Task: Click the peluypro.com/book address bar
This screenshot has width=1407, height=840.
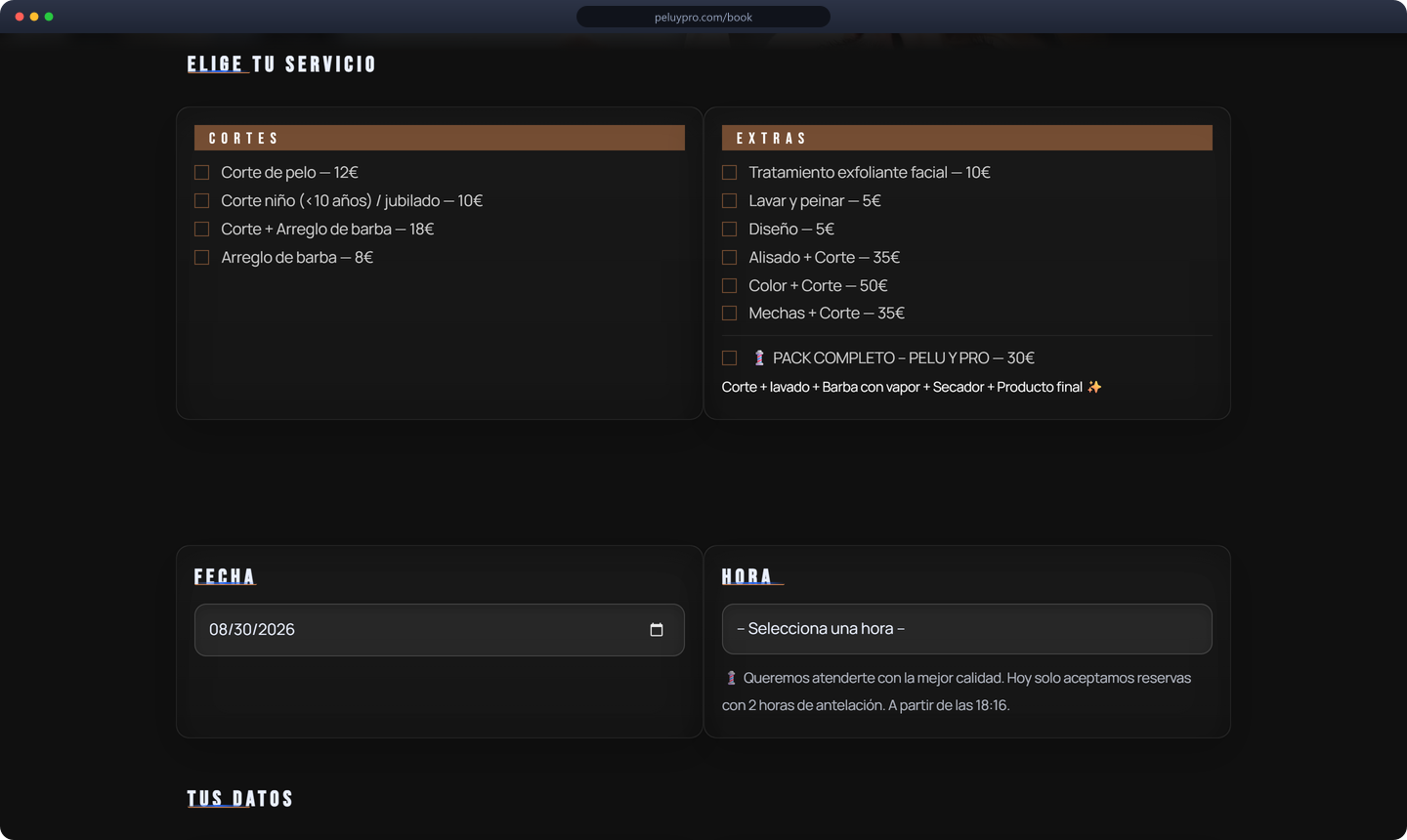Action: pyautogui.click(x=703, y=17)
